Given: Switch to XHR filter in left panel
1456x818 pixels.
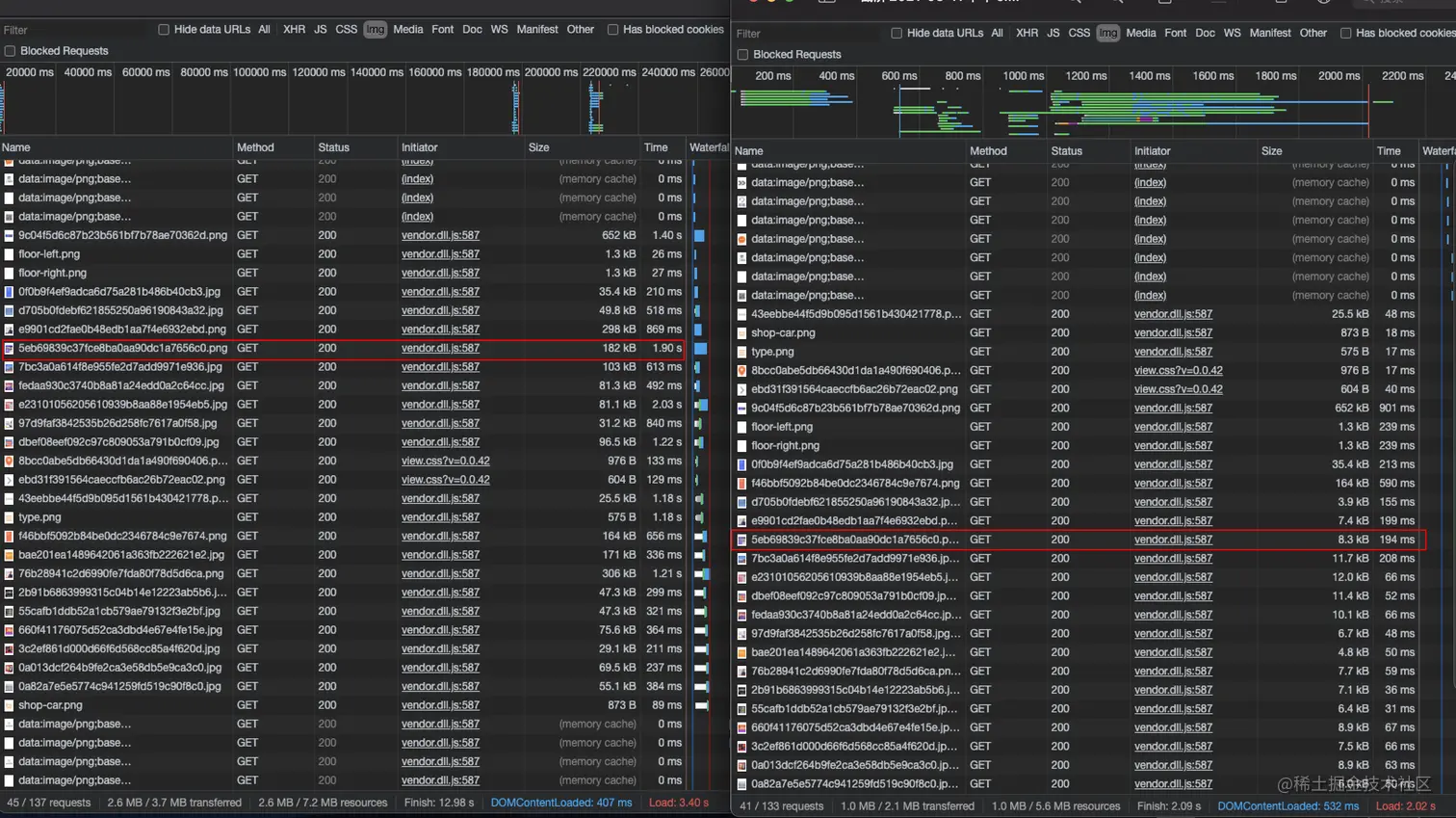Looking at the screenshot, I should pyautogui.click(x=294, y=30).
